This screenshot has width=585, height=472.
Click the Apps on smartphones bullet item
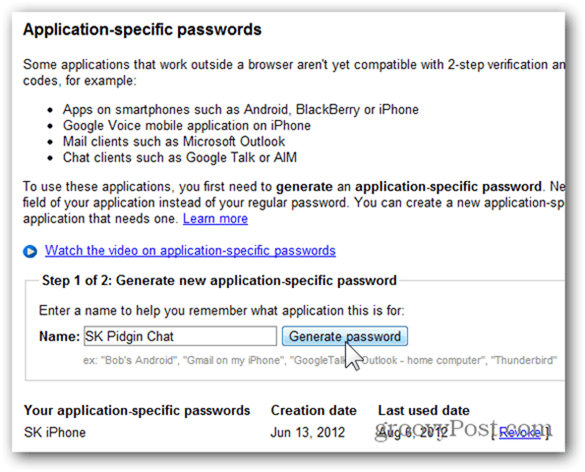tap(241, 110)
